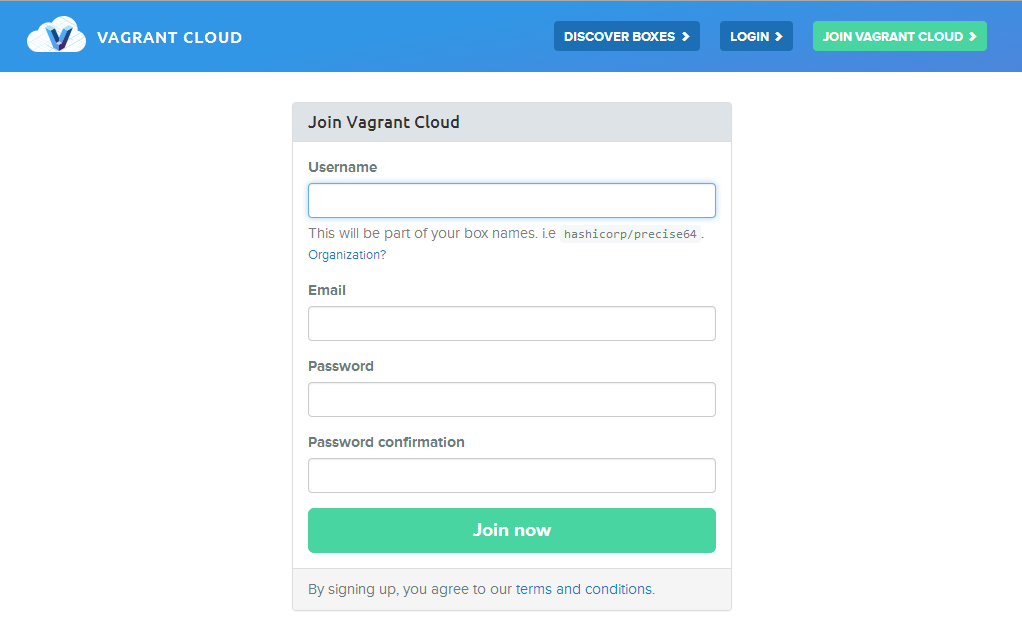This screenshot has width=1022, height=617.
Task: Click the Vagrant Cloud cloud logo icon
Action: tap(56, 36)
